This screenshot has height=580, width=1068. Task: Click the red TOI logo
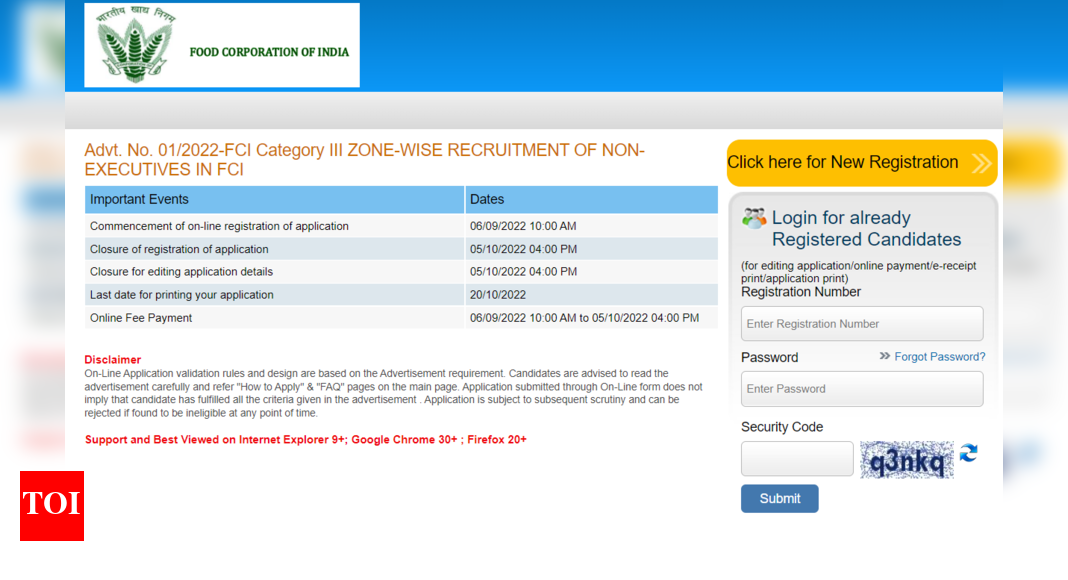[x=51, y=506]
